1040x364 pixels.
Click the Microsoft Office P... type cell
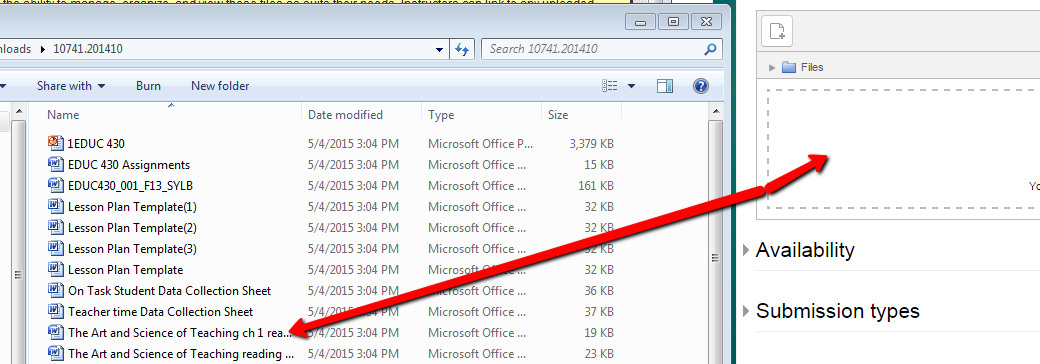[480, 143]
